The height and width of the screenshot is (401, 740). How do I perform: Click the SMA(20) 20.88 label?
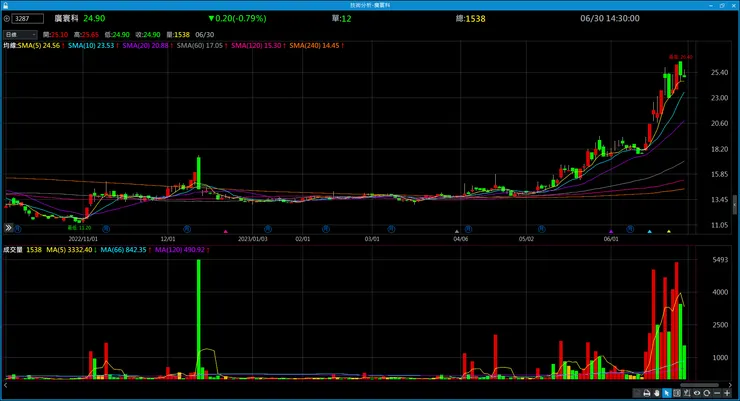coord(145,46)
